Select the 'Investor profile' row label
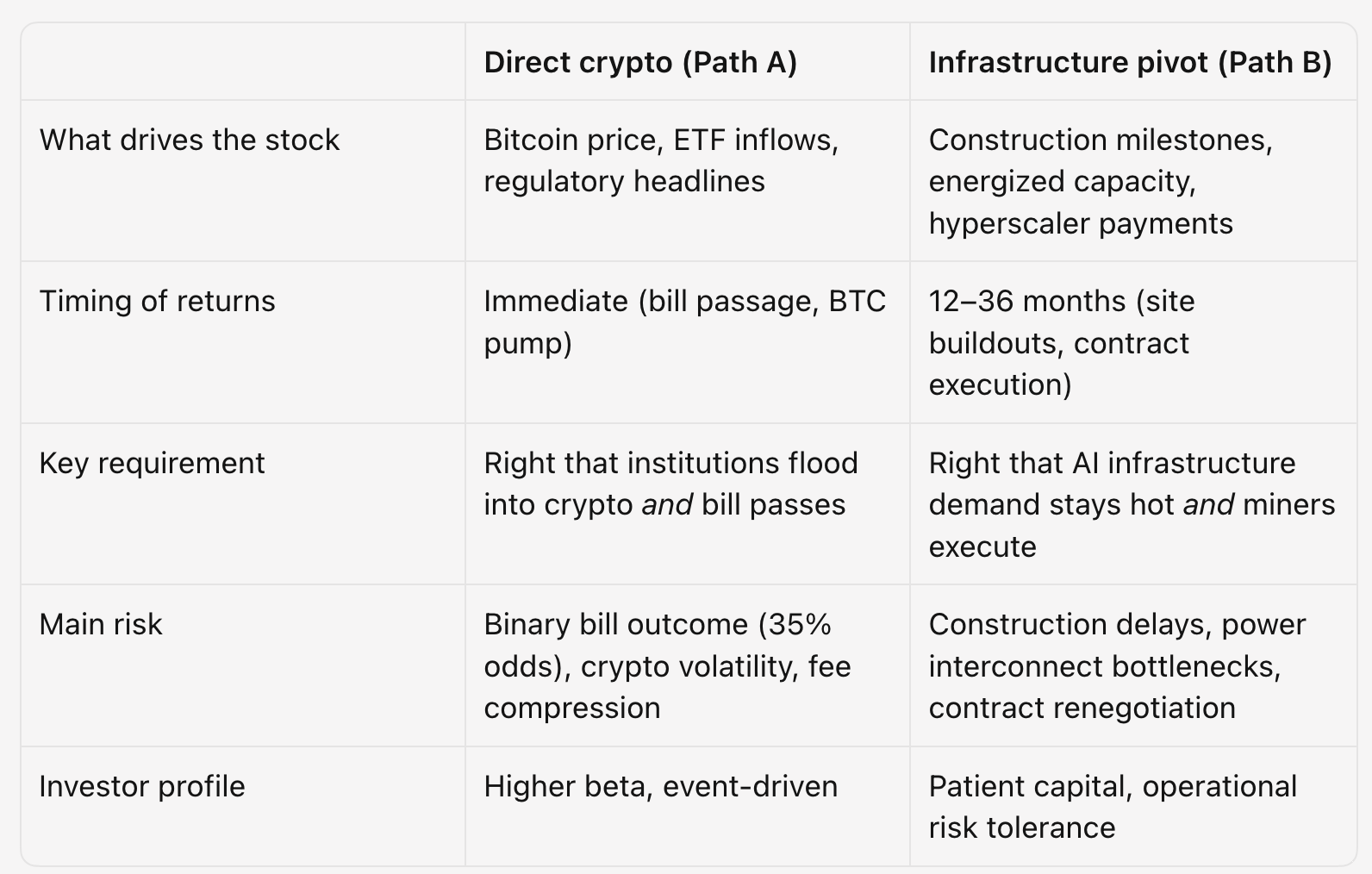The width and height of the screenshot is (1372, 874). 142,786
